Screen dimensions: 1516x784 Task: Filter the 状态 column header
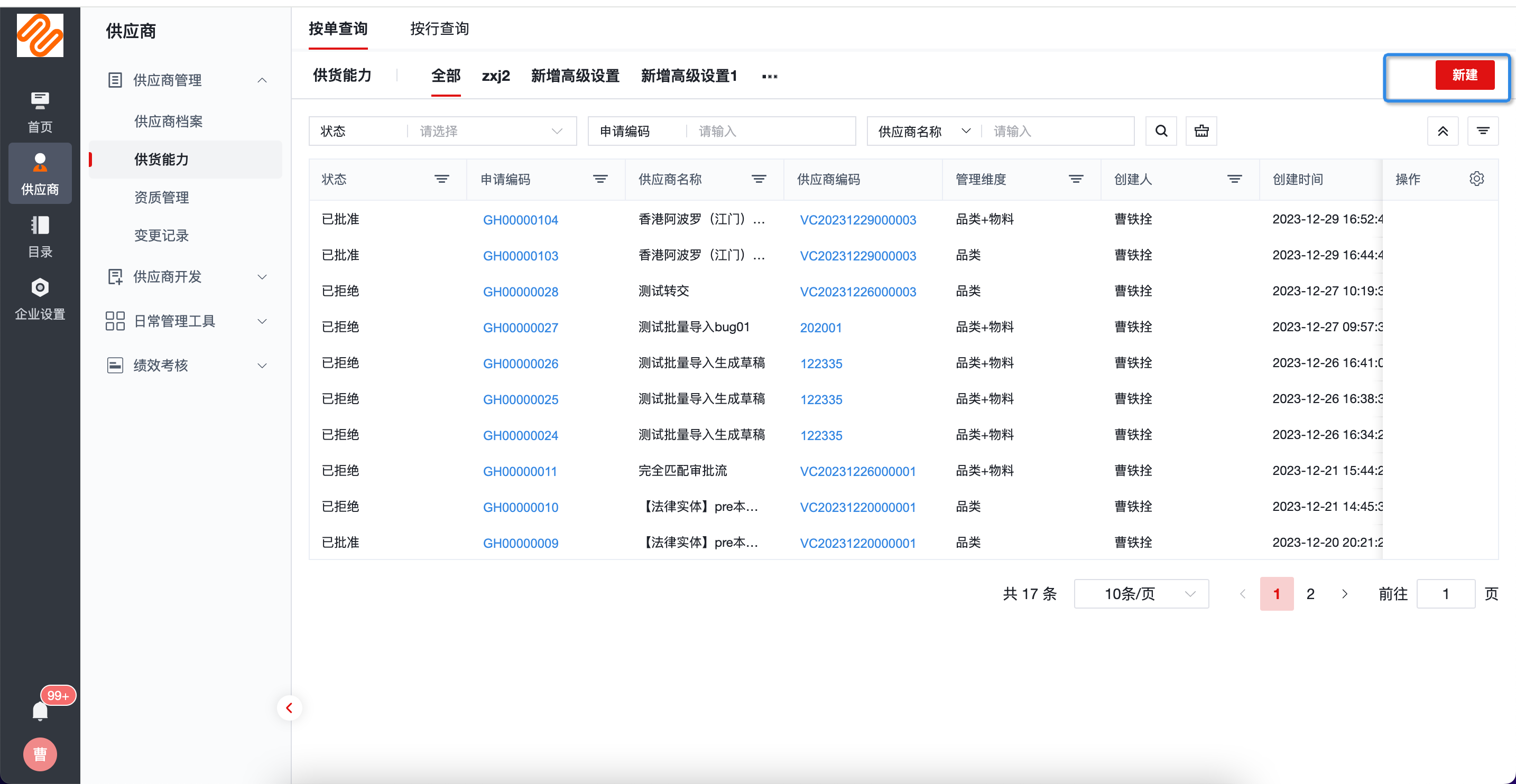click(442, 179)
